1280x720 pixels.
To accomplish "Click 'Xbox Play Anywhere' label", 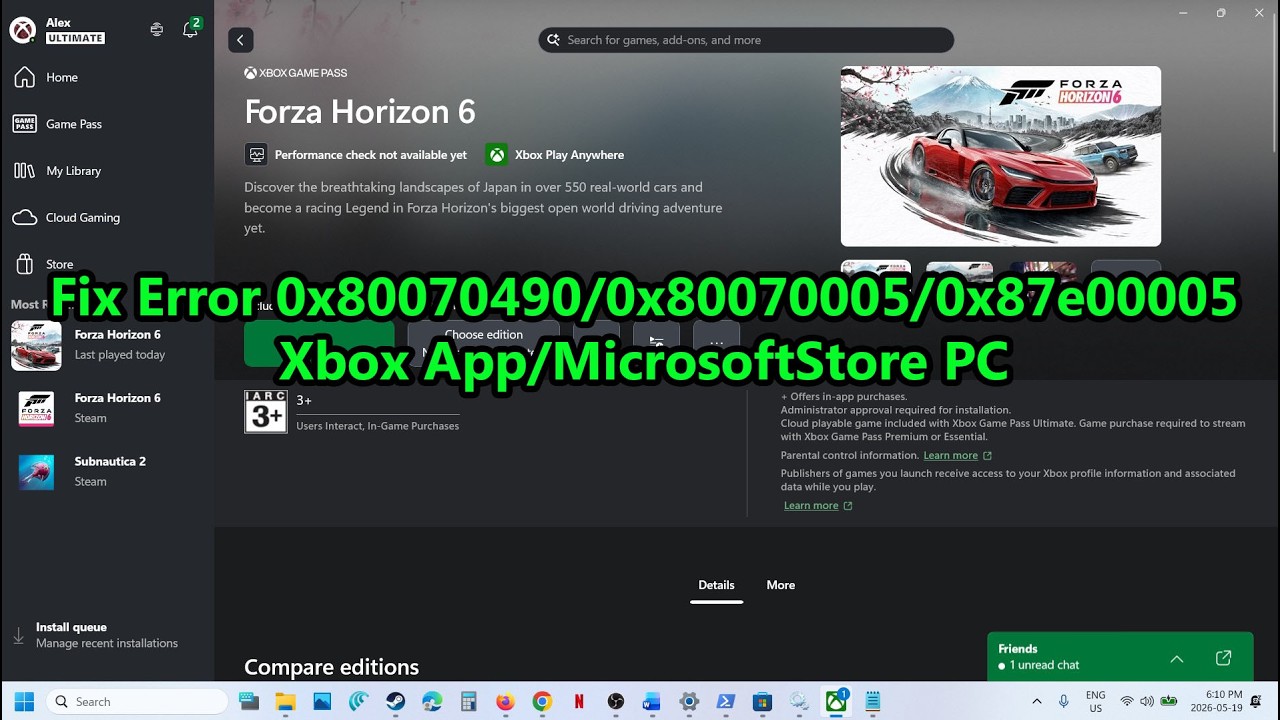I will tap(569, 155).
